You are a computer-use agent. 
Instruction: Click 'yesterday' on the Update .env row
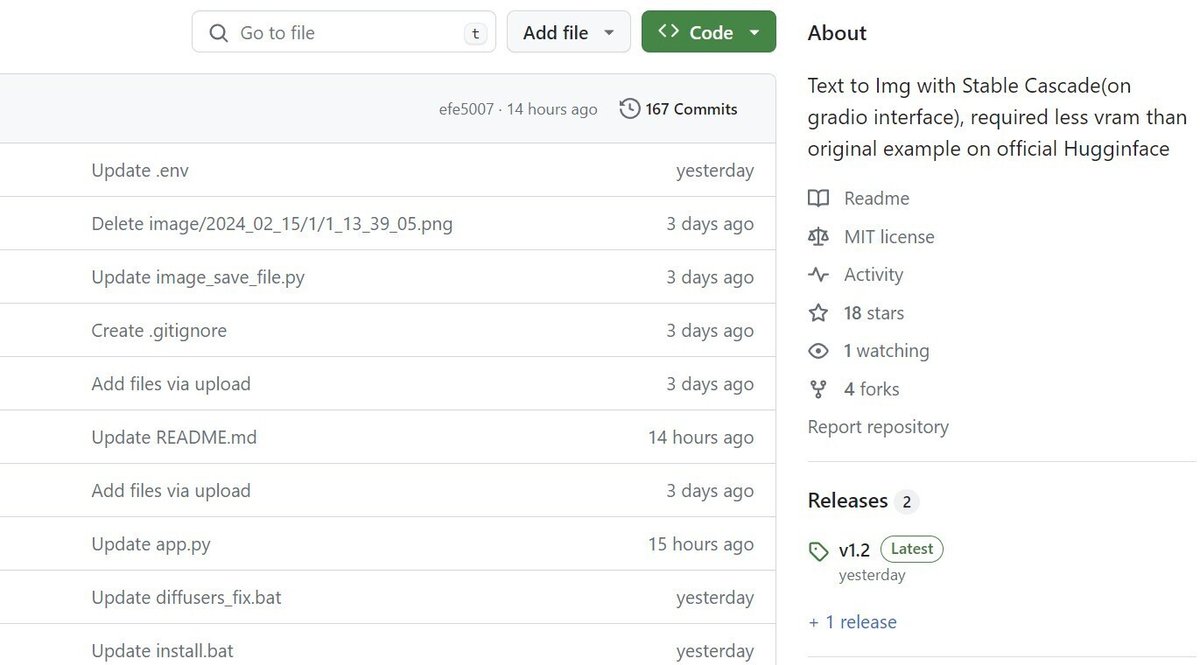tap(715, 171)
